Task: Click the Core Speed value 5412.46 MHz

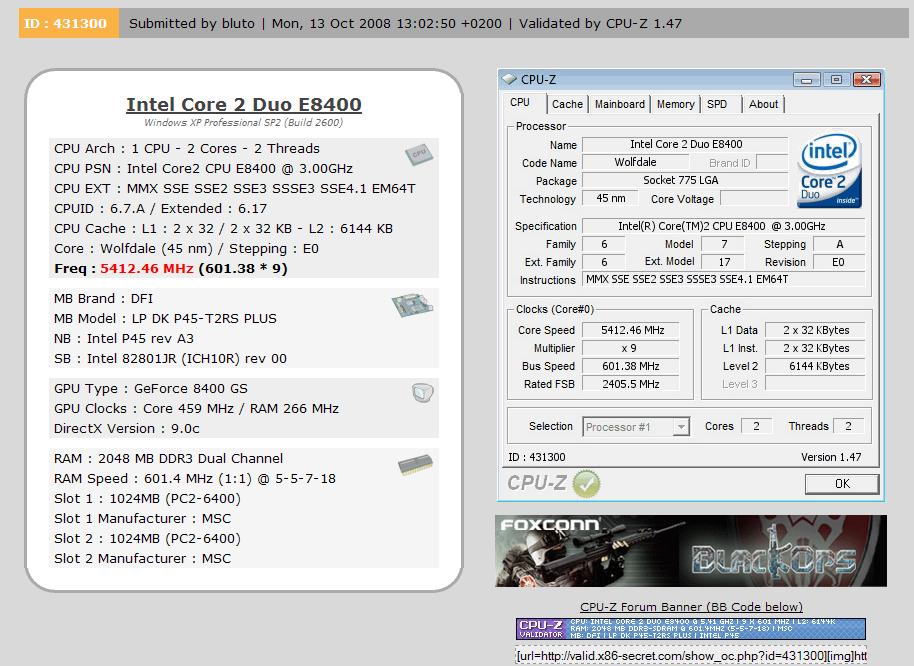Action: 631,330
